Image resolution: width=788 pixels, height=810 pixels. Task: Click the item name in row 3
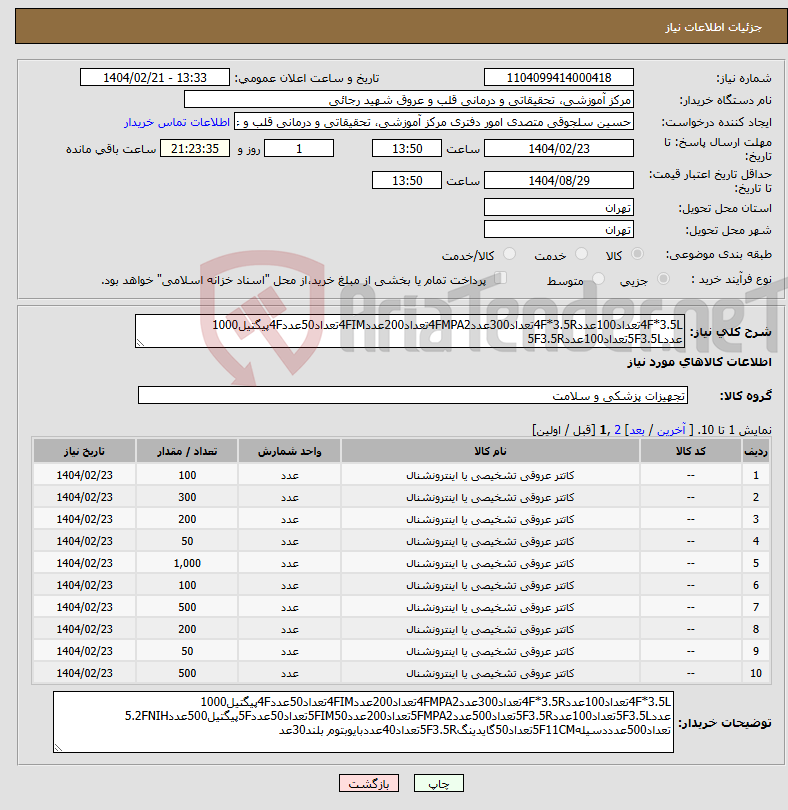(490, 519)
